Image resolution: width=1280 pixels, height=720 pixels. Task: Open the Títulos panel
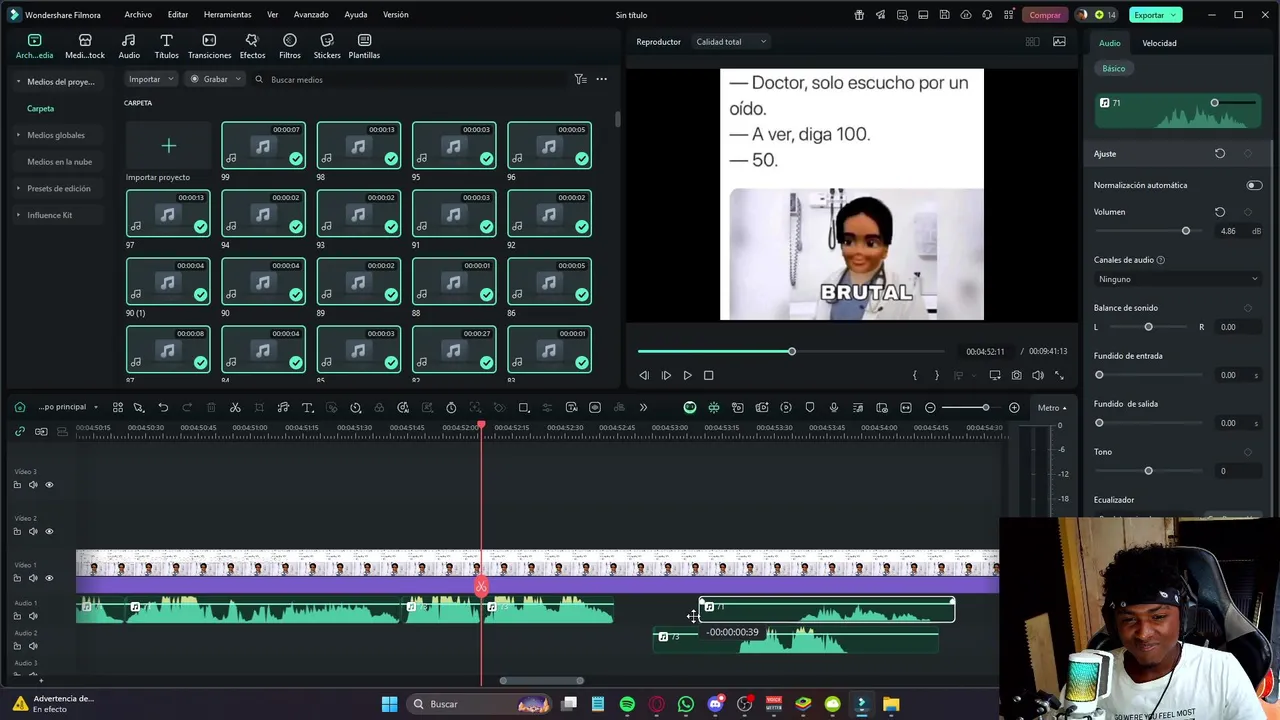pos(166,45)
